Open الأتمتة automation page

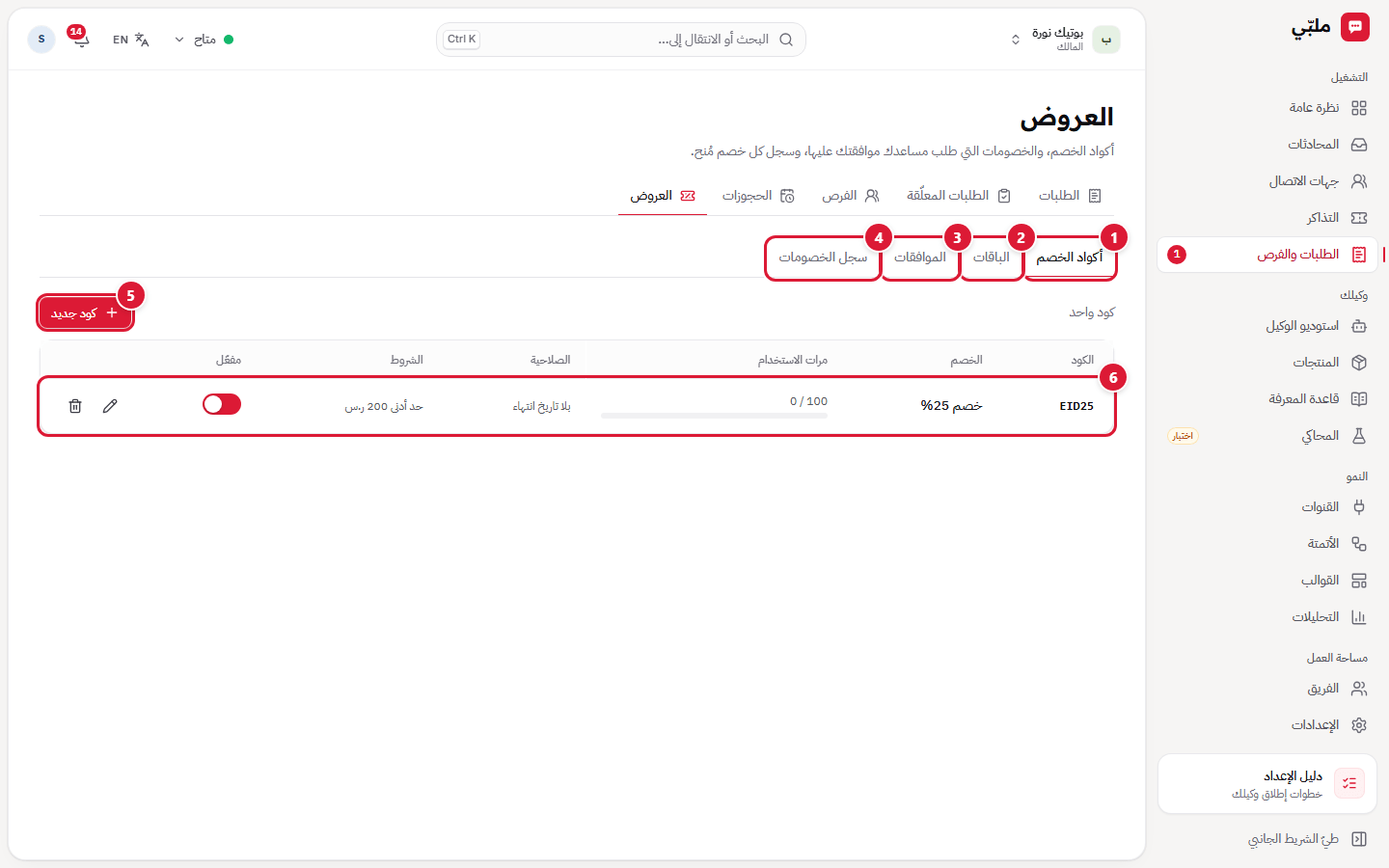pos(1267,544)
